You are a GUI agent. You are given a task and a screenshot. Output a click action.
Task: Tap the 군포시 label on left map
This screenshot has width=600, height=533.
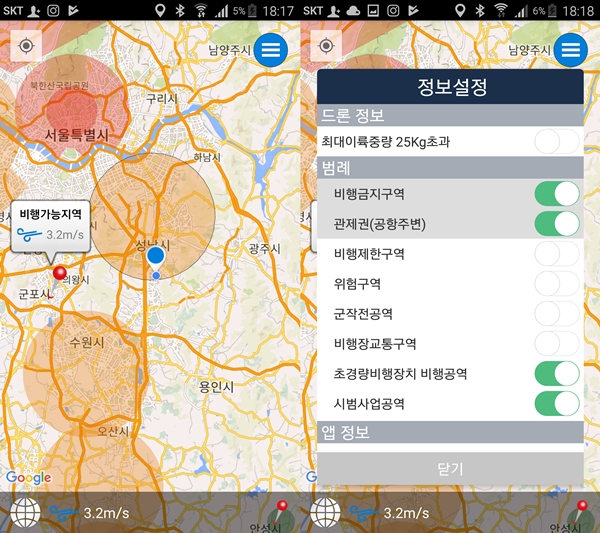tap(35, 294)
